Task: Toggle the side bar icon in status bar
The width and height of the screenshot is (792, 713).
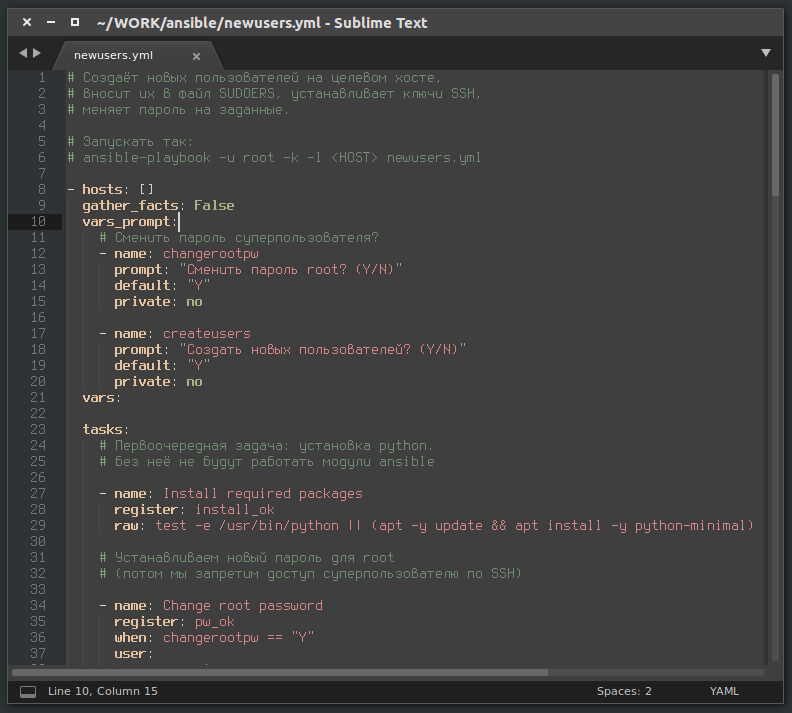Action: click(x=28, y=691)
